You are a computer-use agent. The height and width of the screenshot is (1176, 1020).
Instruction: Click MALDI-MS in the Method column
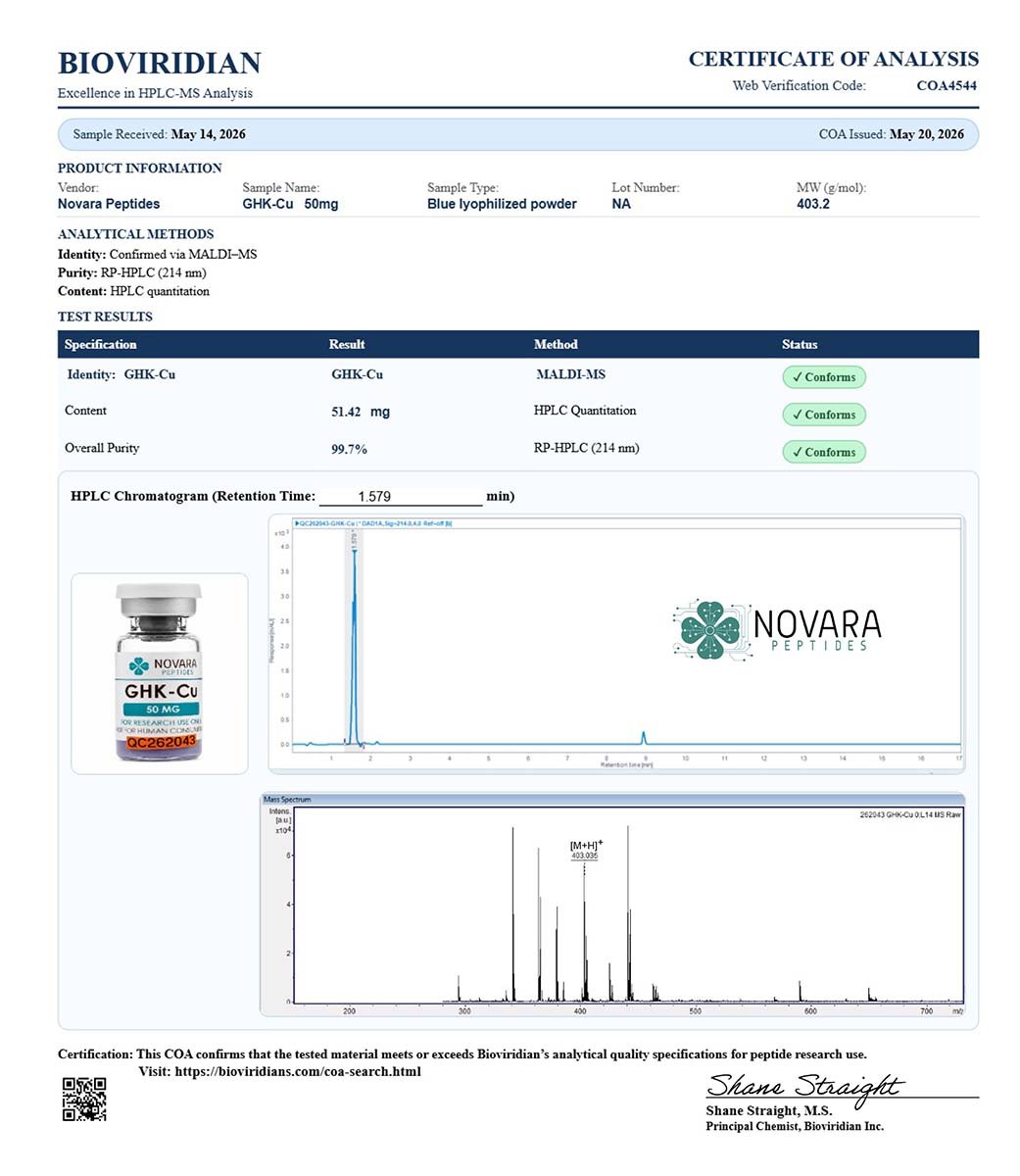coord(571,374)
